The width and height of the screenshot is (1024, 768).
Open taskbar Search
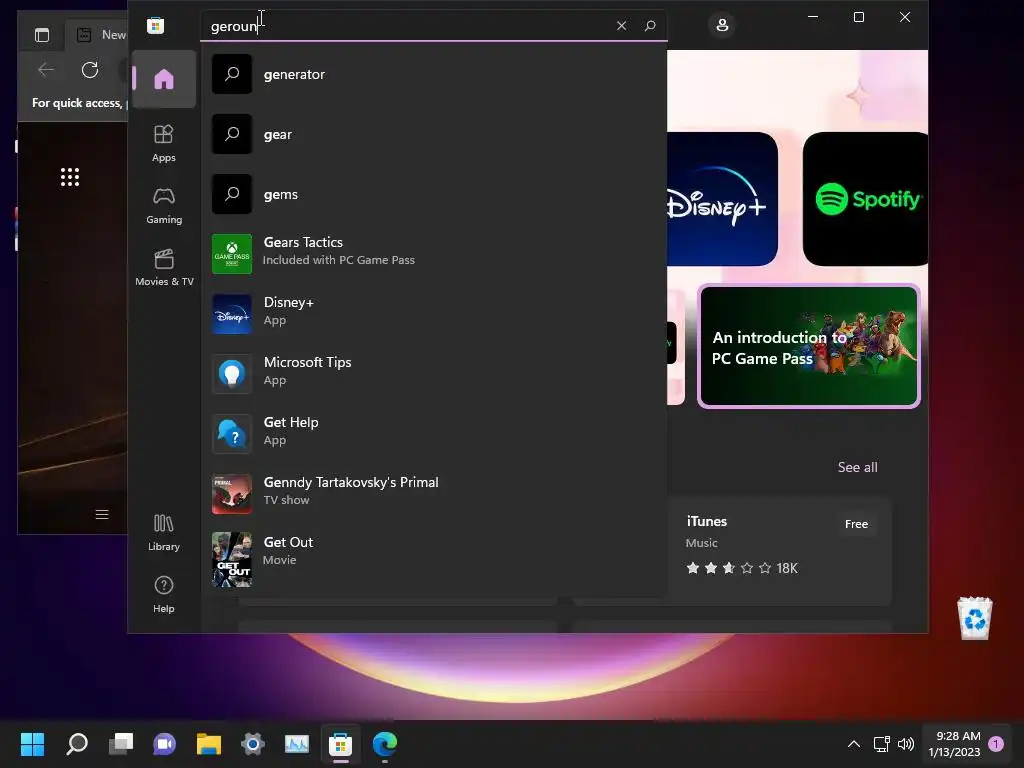[77, 743]
